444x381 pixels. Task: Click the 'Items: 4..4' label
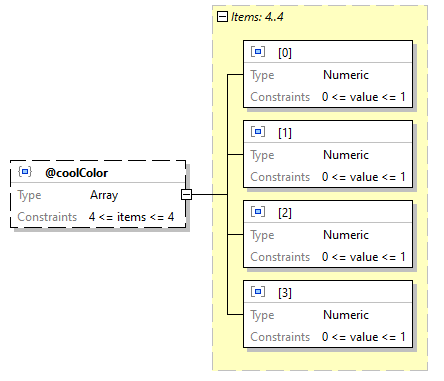pos(257,17)
